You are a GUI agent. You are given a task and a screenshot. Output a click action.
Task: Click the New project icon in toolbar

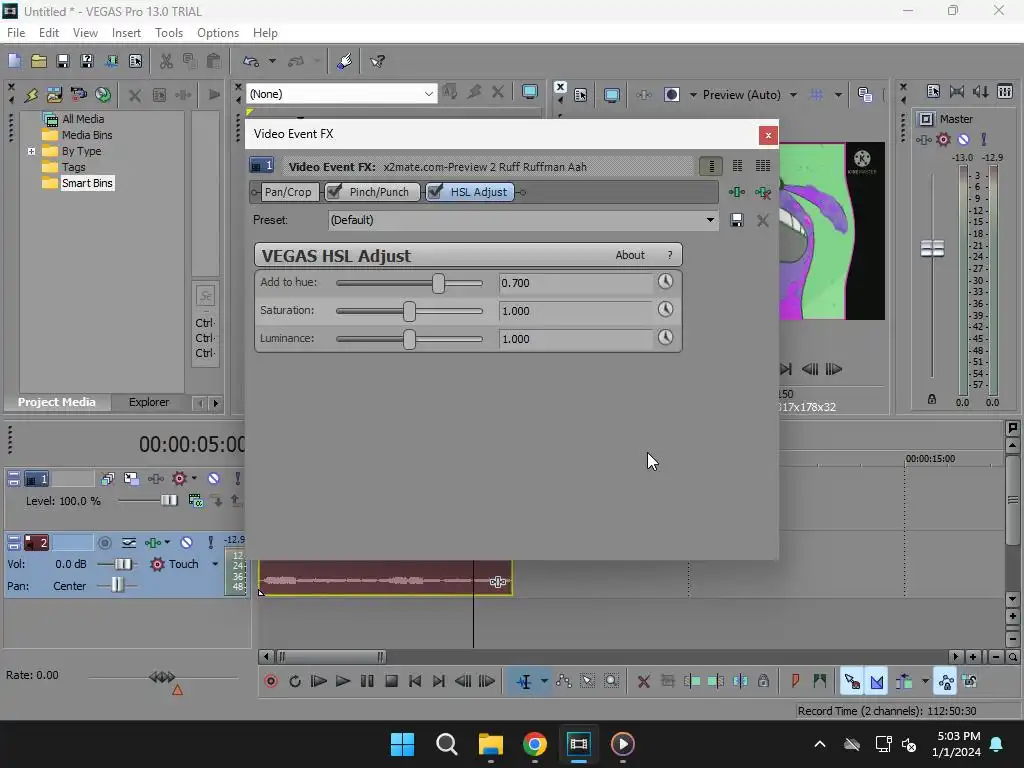pyautogui.click(x=14, y=61)
